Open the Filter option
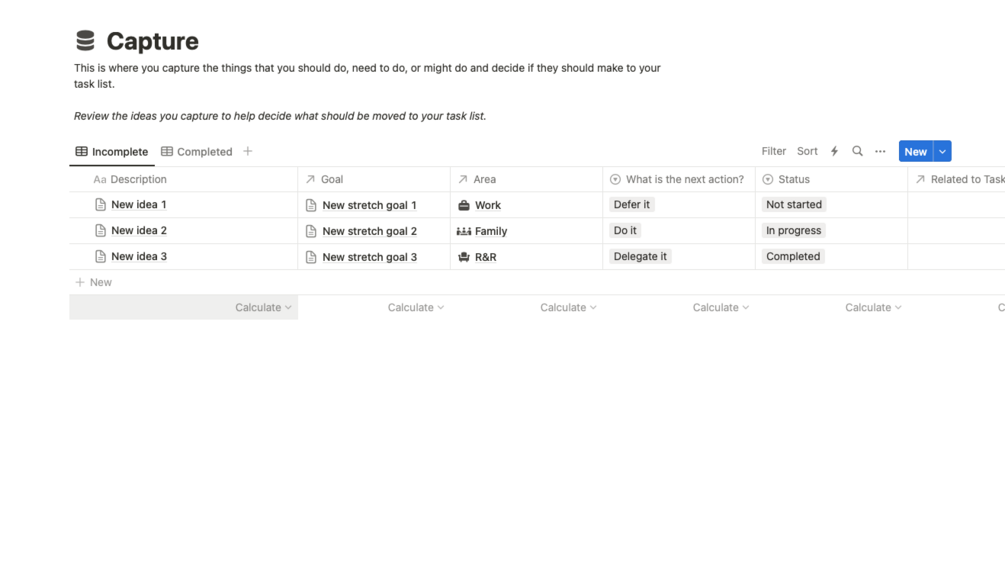 coord(773,151)
